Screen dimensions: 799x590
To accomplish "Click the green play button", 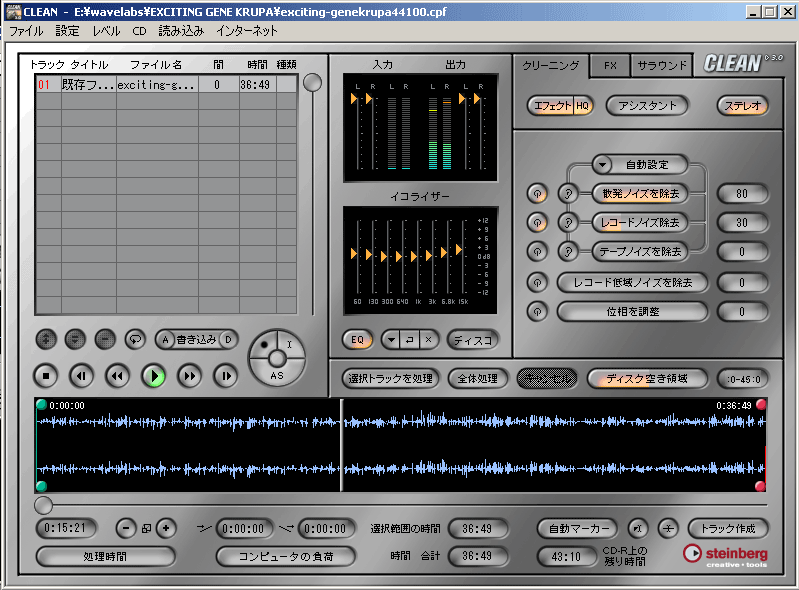I will pyautogui.click(x=153, y=377).
